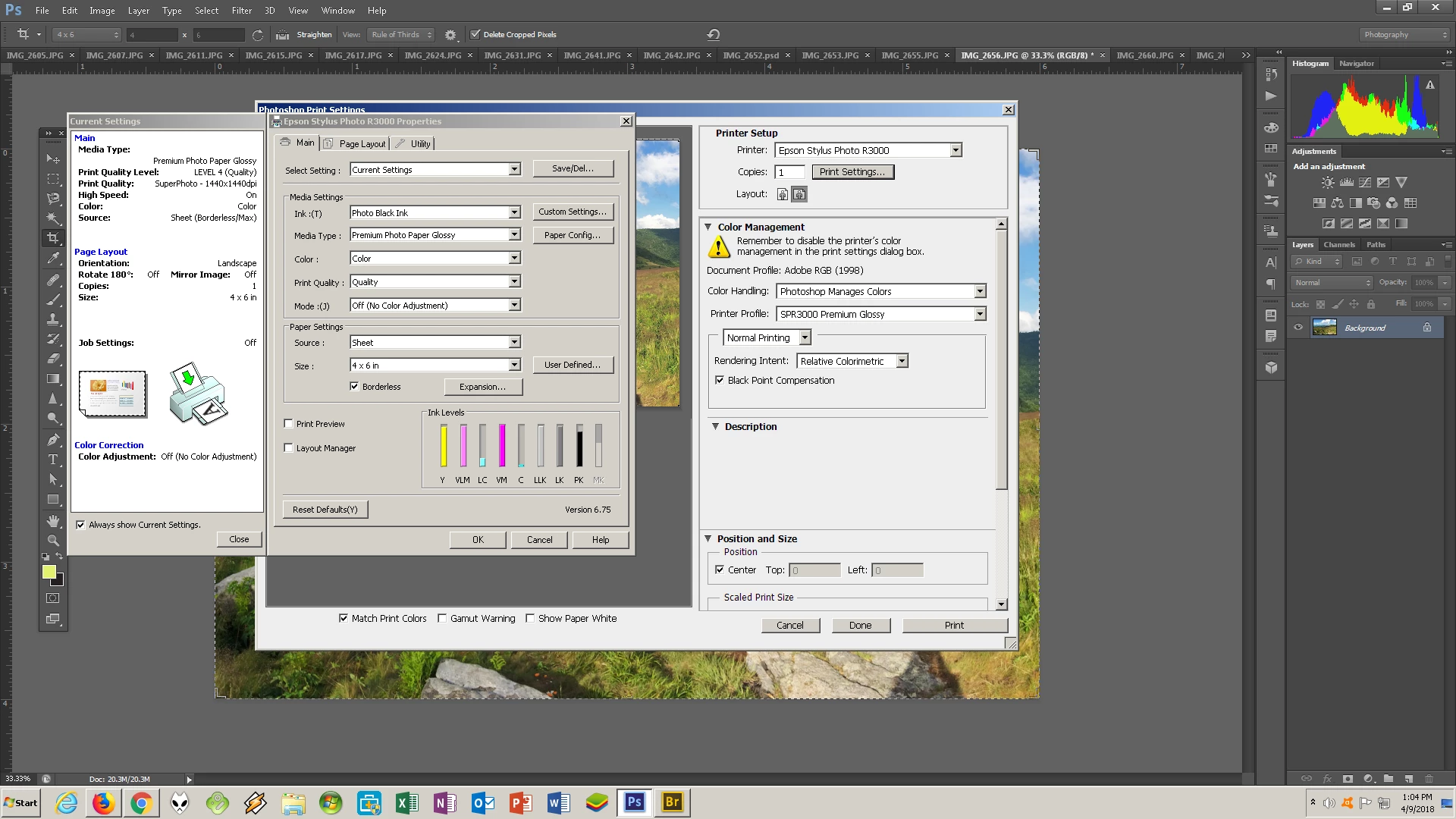Collapse the Color Management section

pos(708,227)
